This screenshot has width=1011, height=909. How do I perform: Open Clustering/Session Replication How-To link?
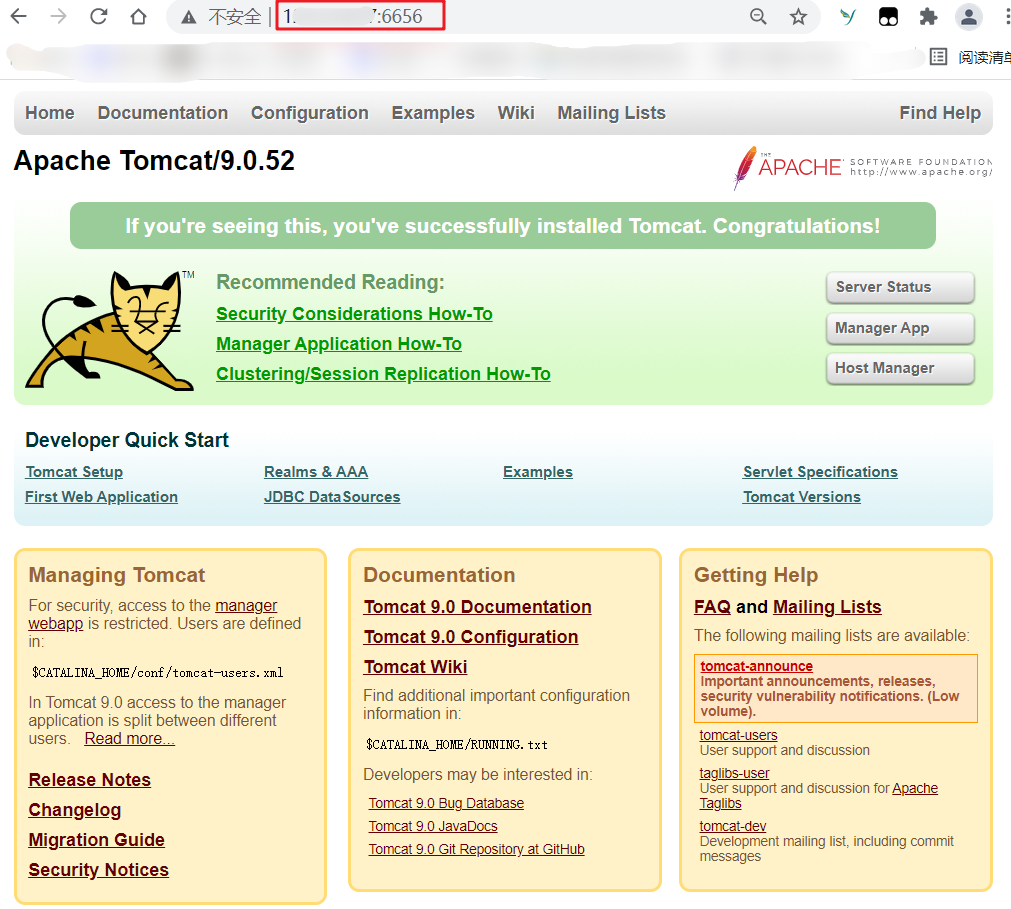coord(383,374)
